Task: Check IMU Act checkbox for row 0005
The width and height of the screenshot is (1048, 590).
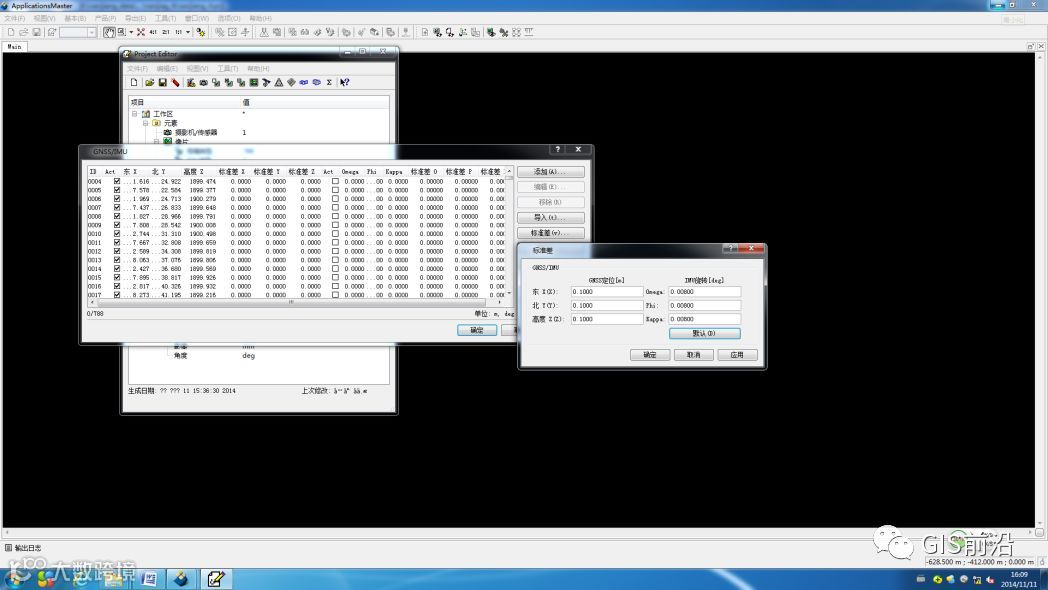Action: (335, 190)
